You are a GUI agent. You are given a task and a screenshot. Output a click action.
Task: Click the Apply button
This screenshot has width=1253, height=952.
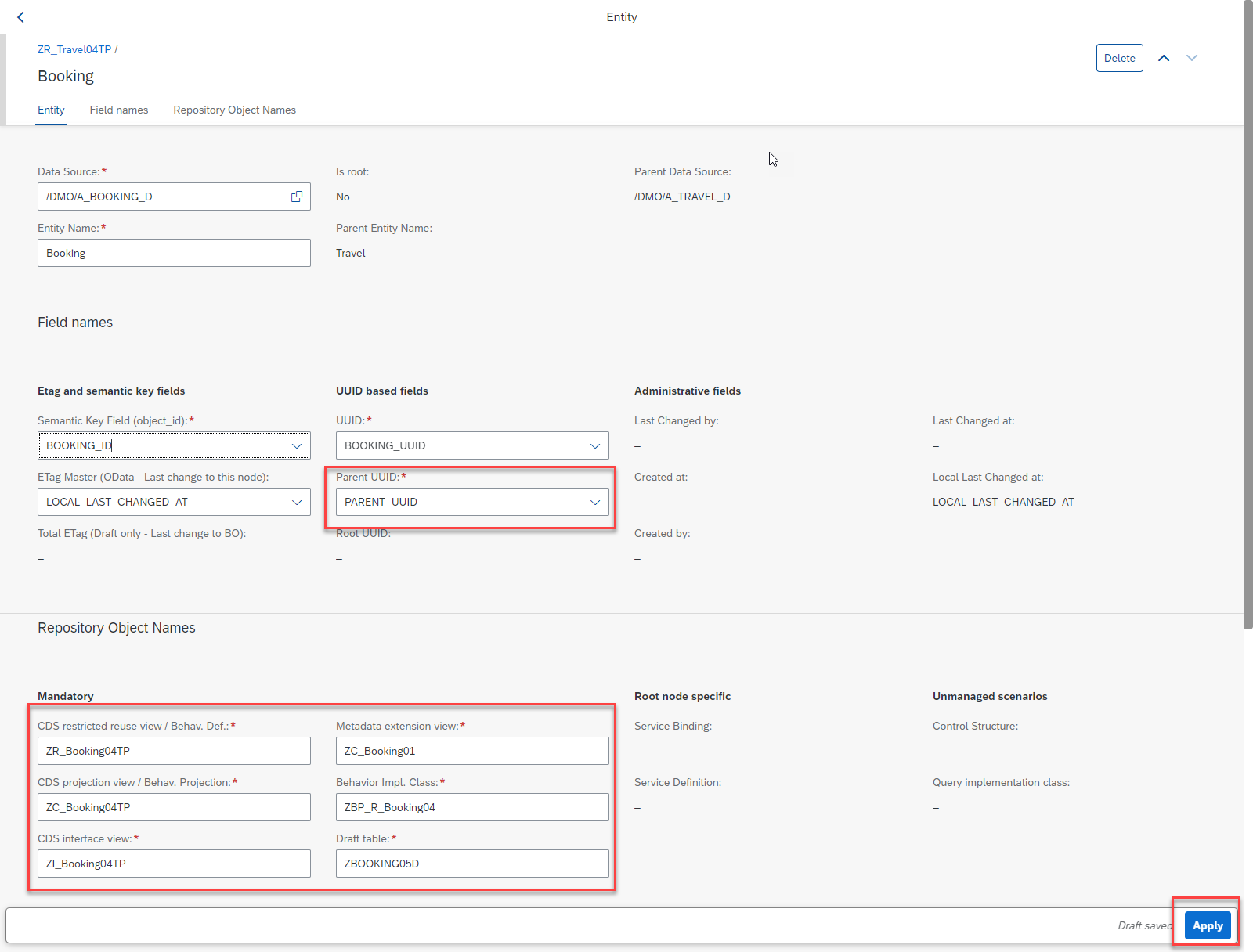point(1208,925)
